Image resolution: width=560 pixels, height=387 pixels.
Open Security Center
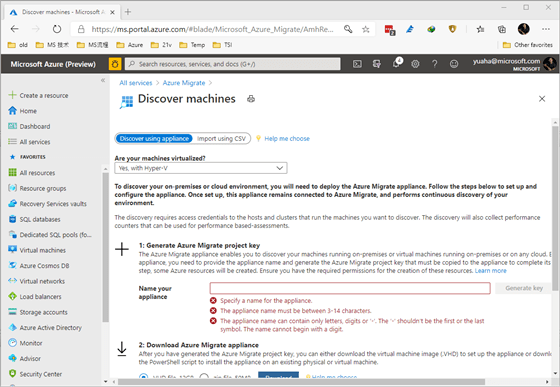(35, 374)
